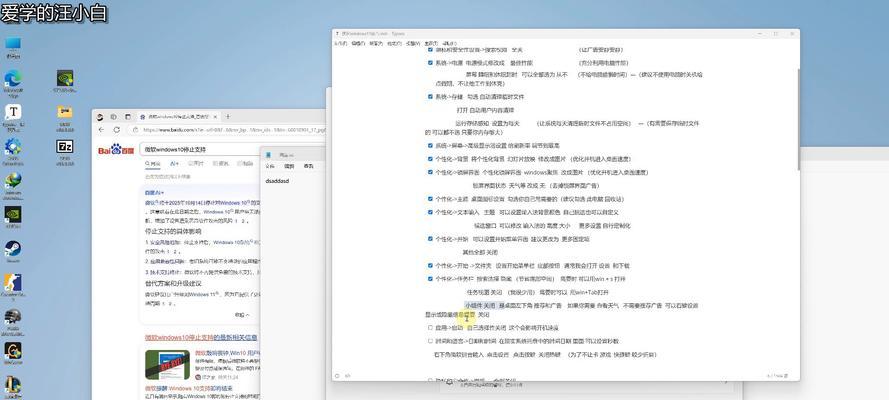Click the line 任务视图 关闭 in Typora
The width and height of the screenshot is (889, 400).
[x=485, y=292]
